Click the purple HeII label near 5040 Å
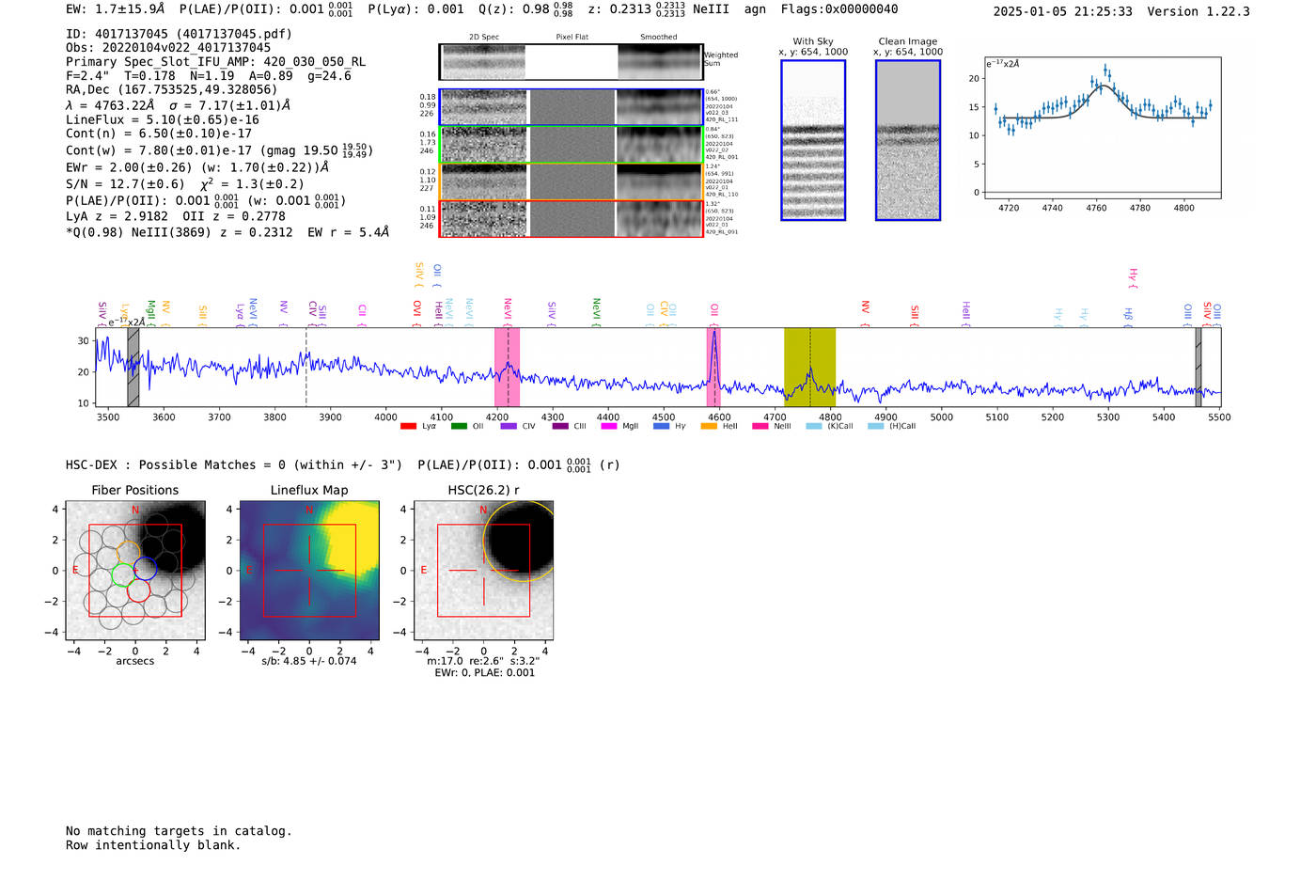Screen dimensions: 1316x896 [x=965, y=312]
